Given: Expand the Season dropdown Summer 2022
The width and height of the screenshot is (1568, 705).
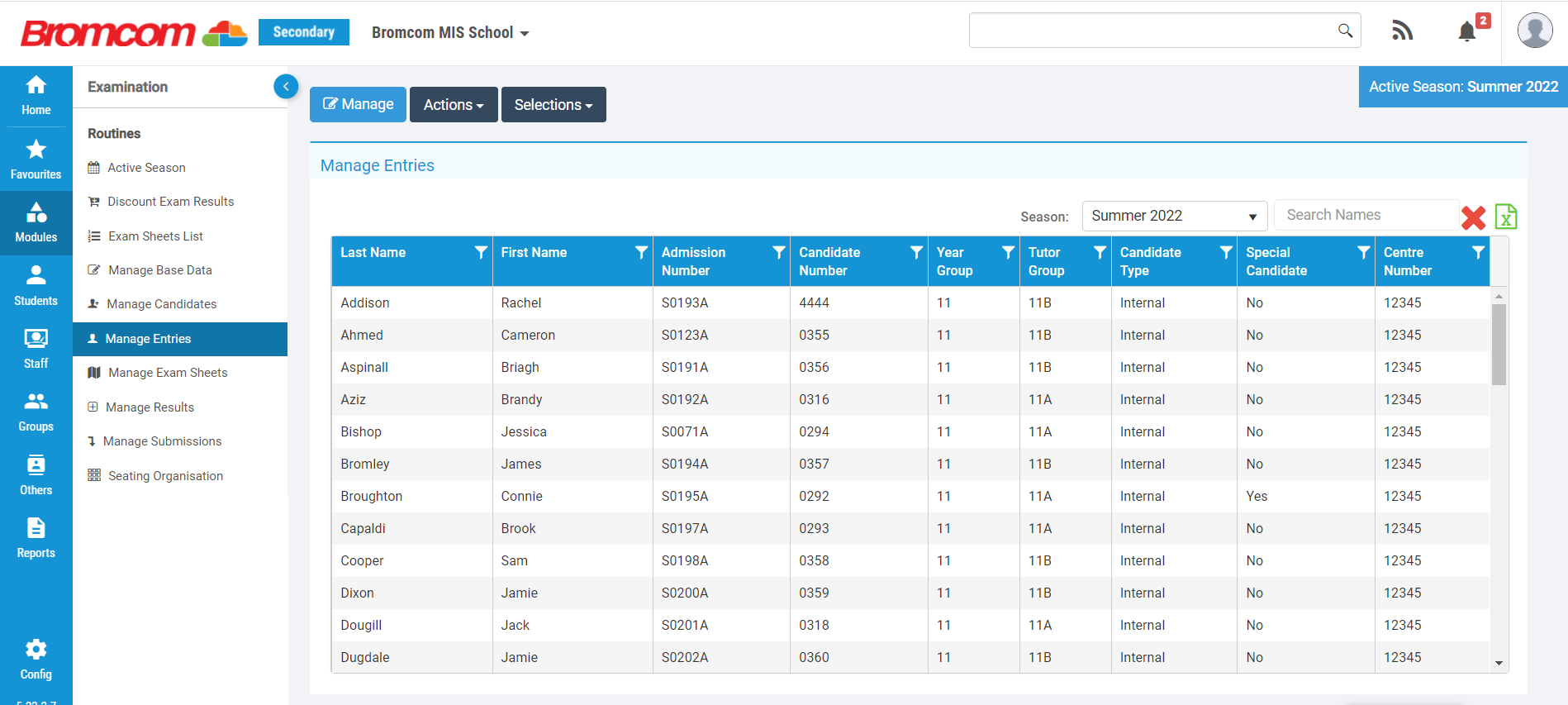Looking at the screenshot, I should (x=1174, y=217).
